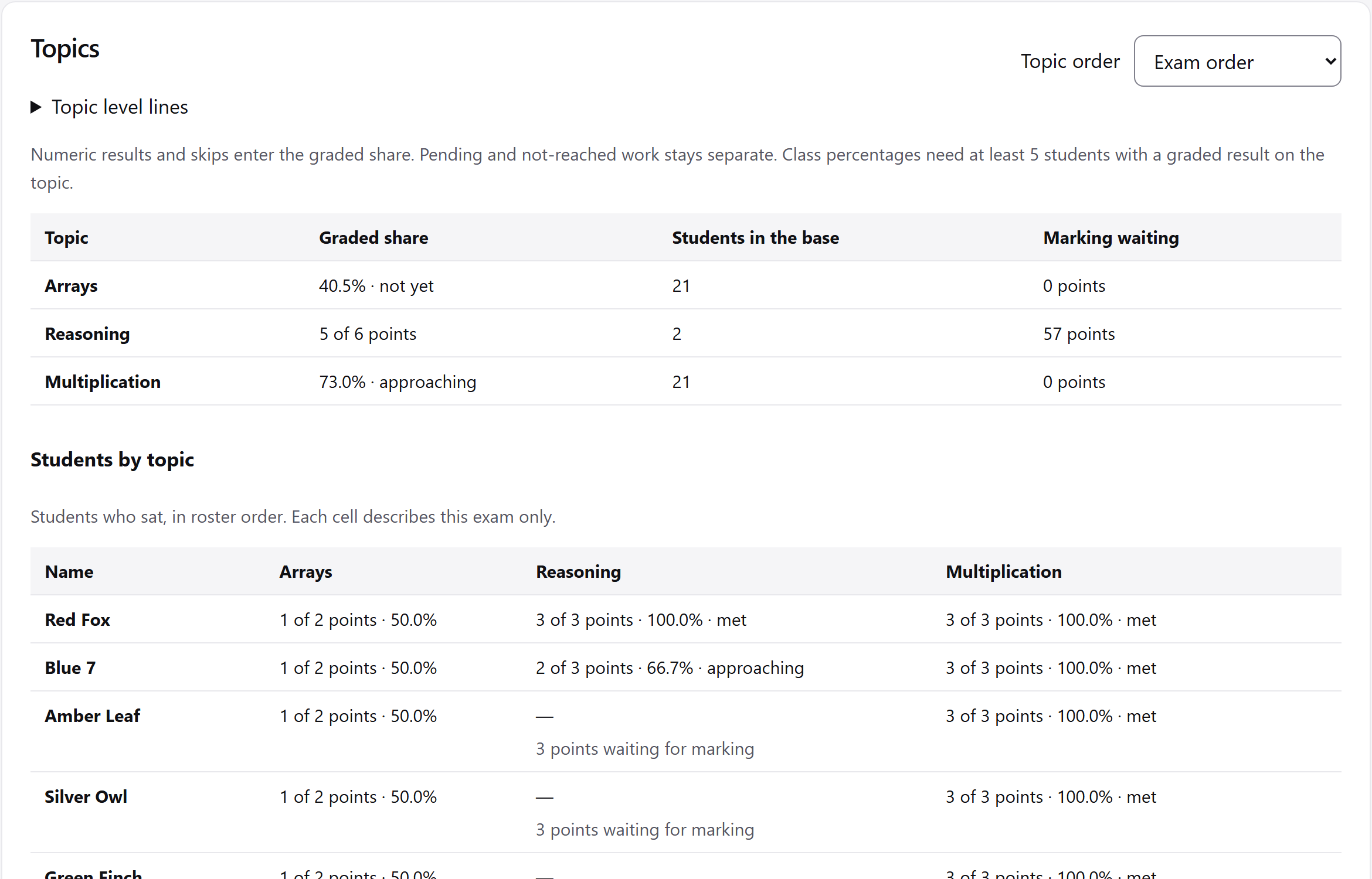The height and width of the screenshot is (879, 1372).
Task: Select the Amber Leaf student name
Action: [x=93, y=716]
